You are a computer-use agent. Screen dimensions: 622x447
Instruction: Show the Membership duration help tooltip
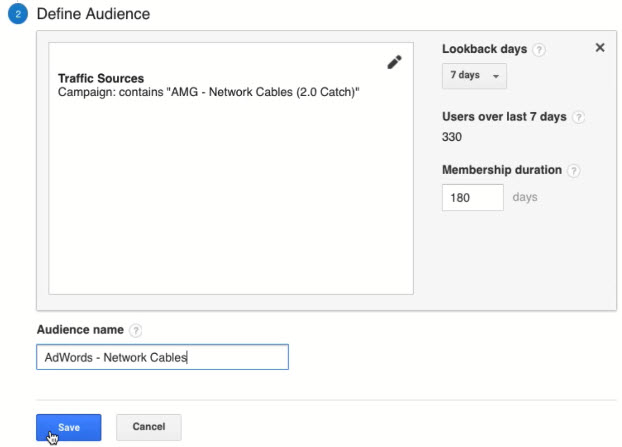(573, 171)
